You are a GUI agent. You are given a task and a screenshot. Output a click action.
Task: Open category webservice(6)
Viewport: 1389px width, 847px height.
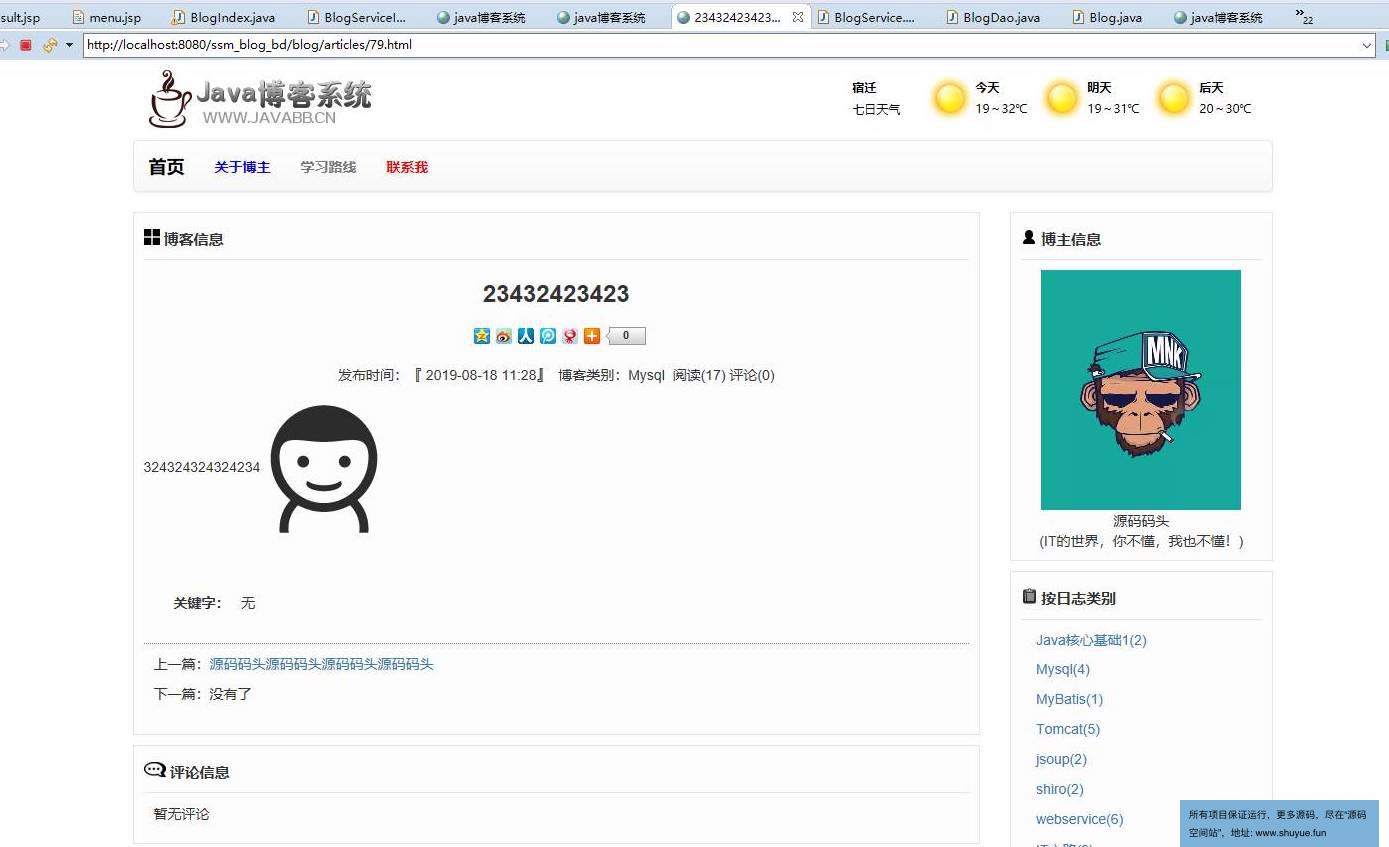(x=1080, y=820)
